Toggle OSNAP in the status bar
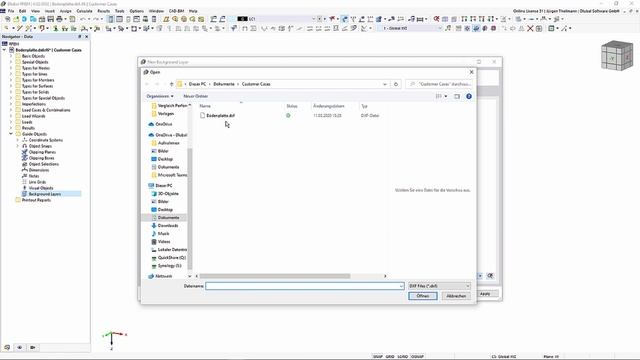 [x=417, y=356]
